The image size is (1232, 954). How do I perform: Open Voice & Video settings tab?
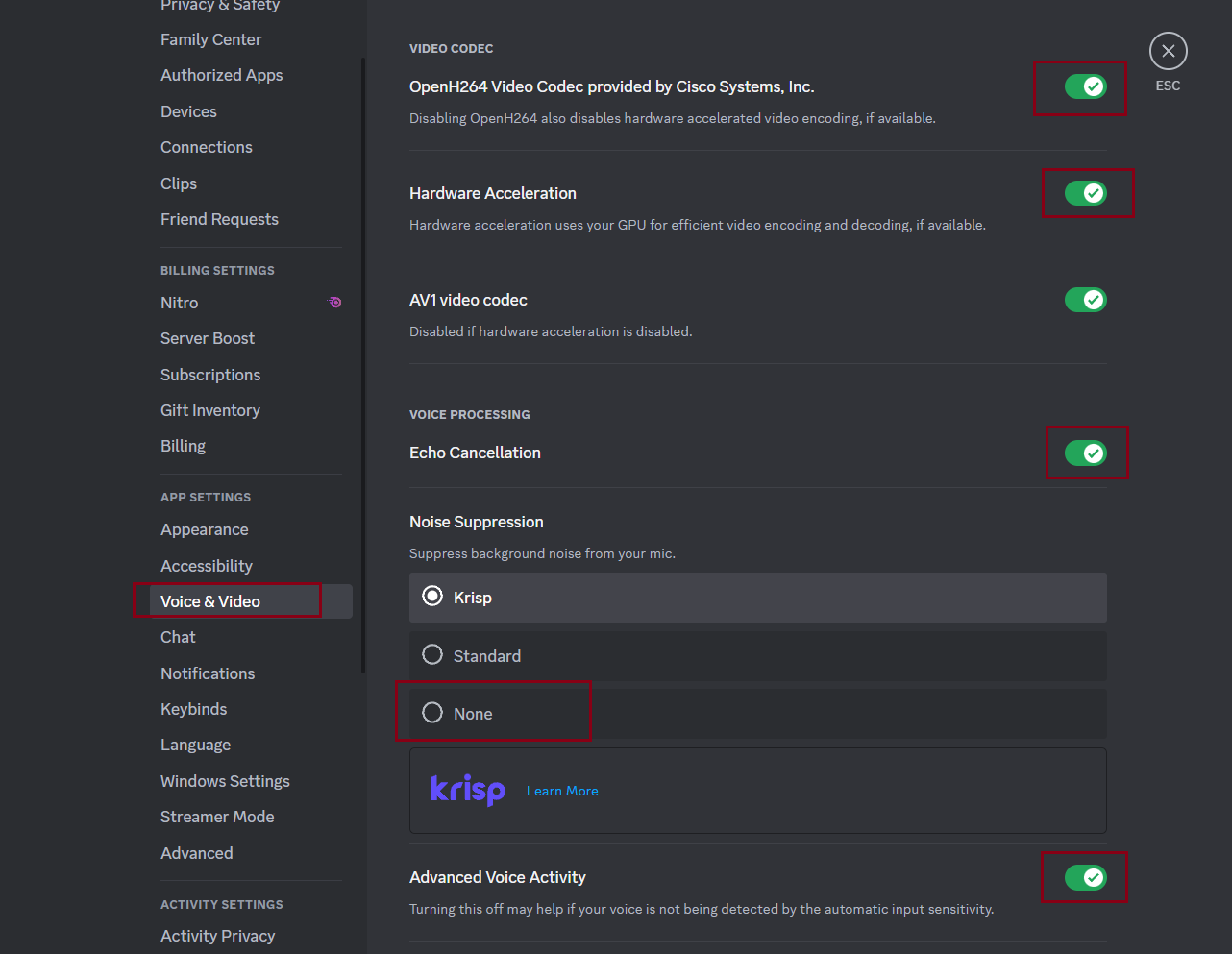click(210, 601)
